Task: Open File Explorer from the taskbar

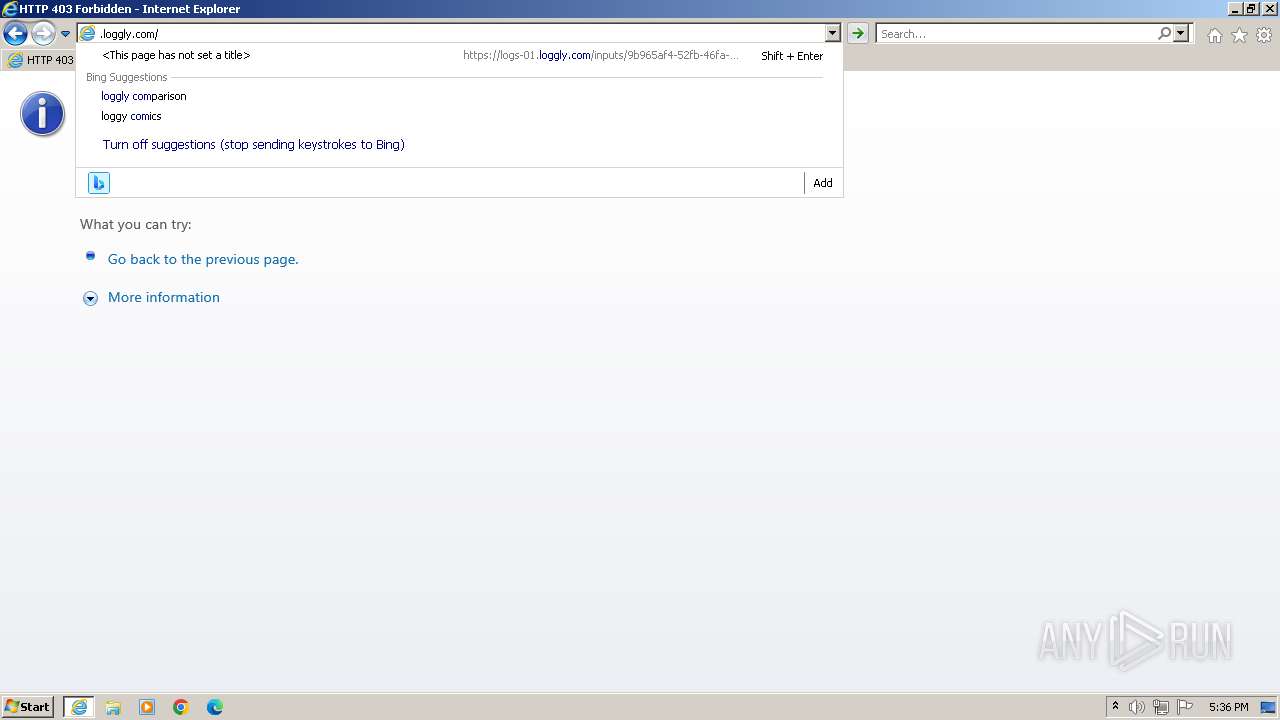Action: 113,707
